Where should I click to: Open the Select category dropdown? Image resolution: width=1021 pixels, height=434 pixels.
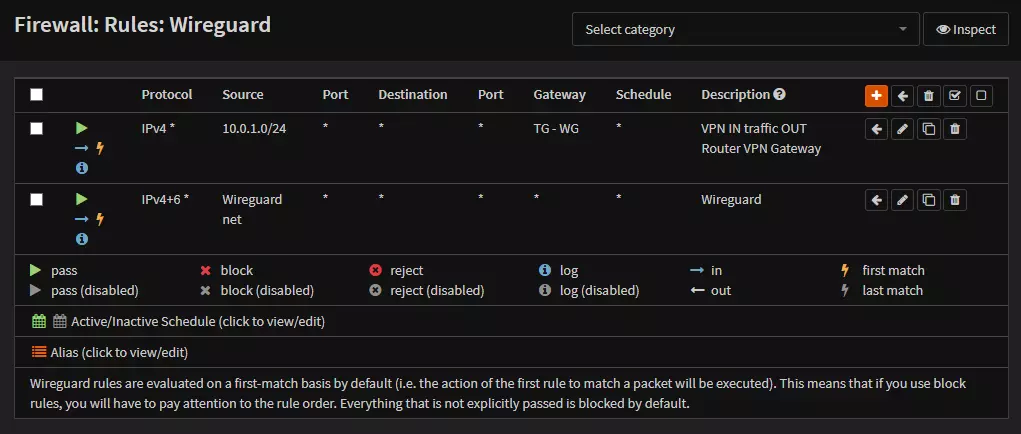tap(746, 29)
